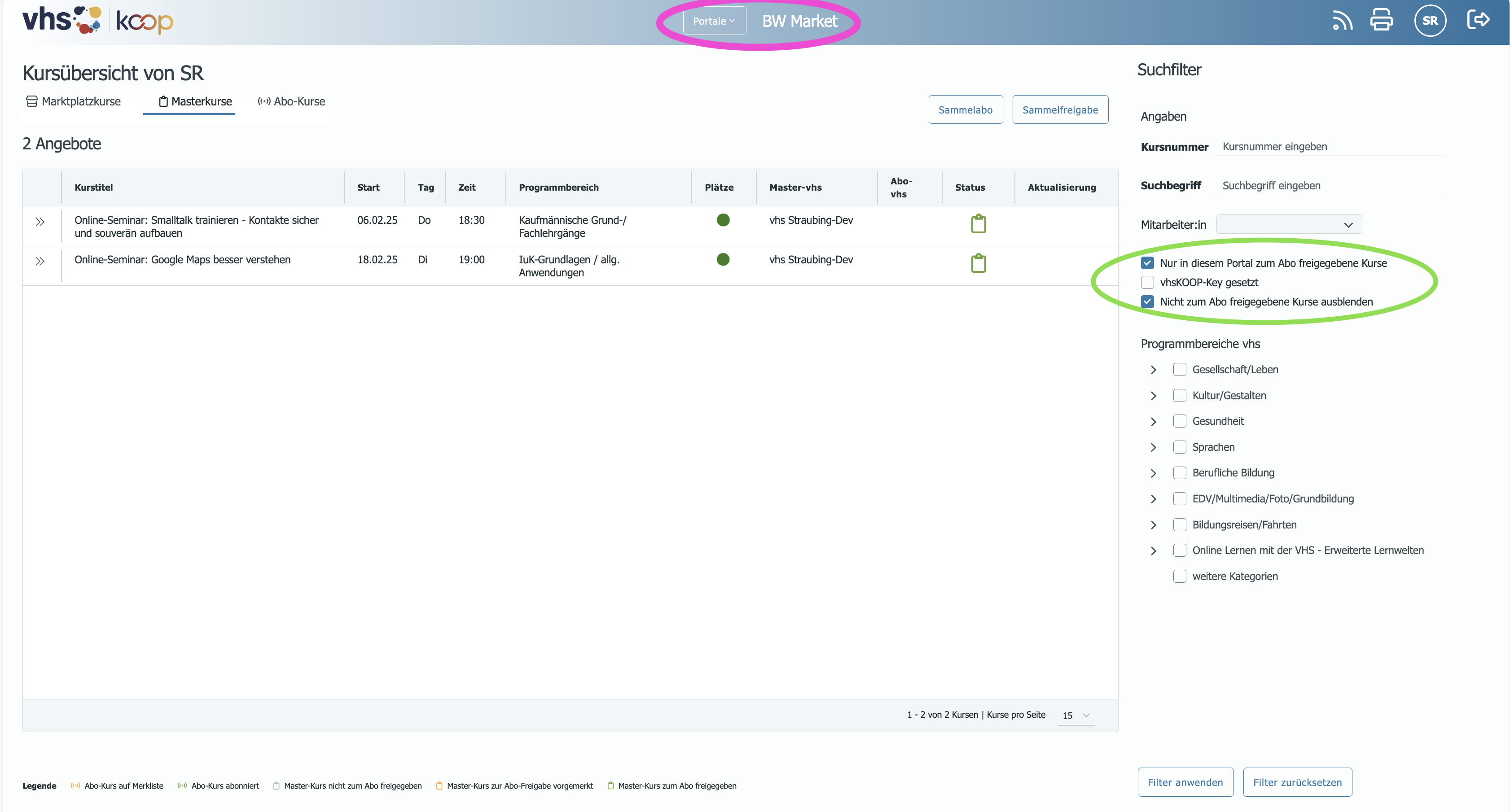Click status clipboard icon for Smalltalk course

979,223
